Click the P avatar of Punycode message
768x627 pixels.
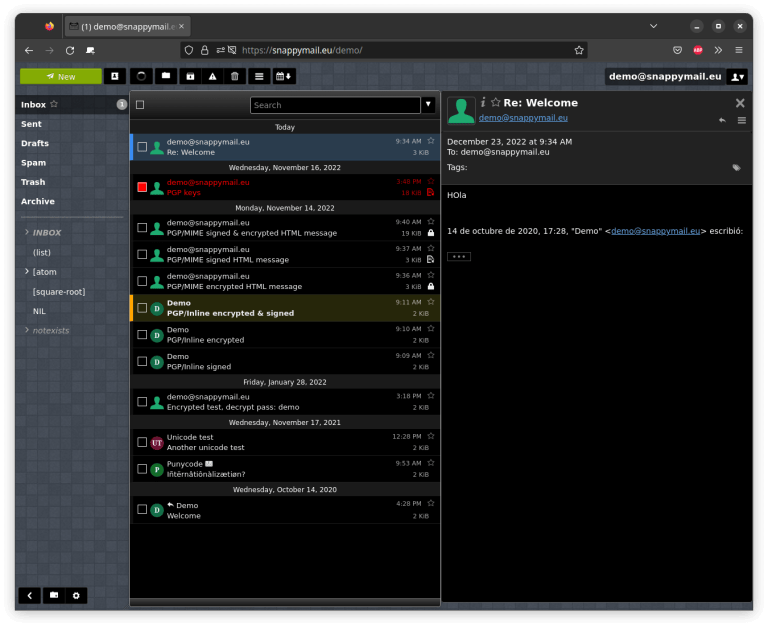click(x=157, y=469)
